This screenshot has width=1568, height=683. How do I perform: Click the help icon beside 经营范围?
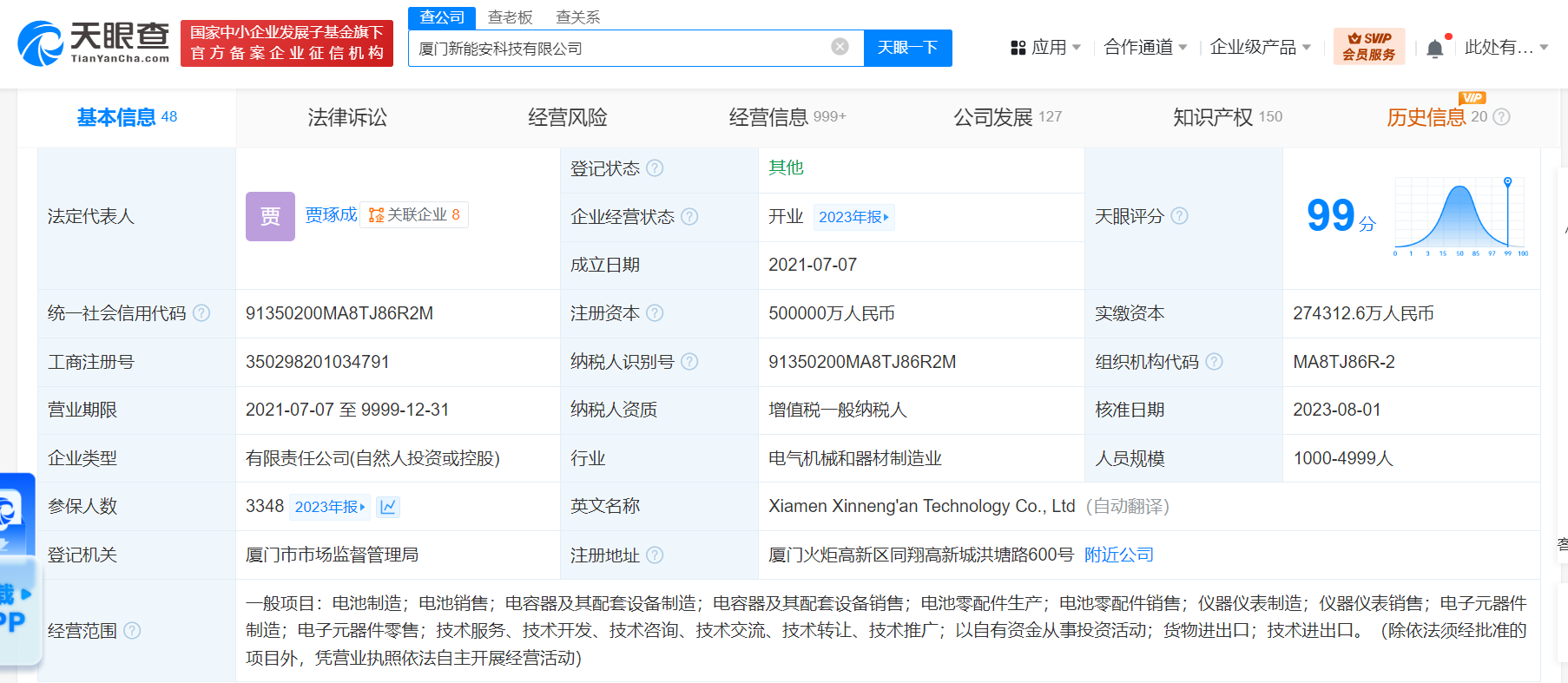pos(132,631)
